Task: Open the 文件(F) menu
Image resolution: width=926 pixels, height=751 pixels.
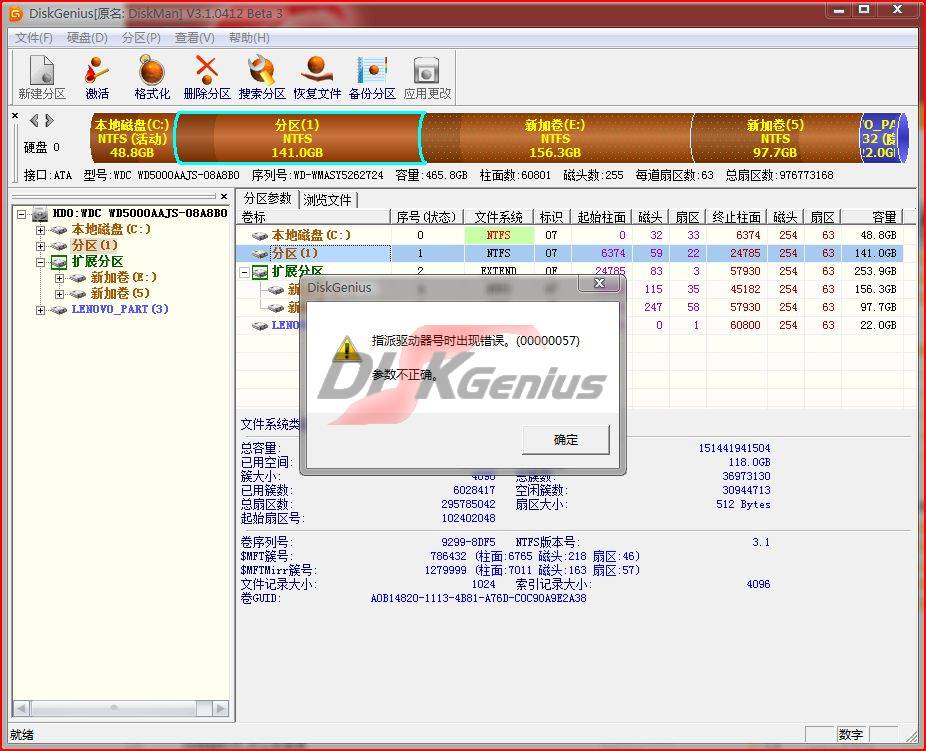Action: 34,38
